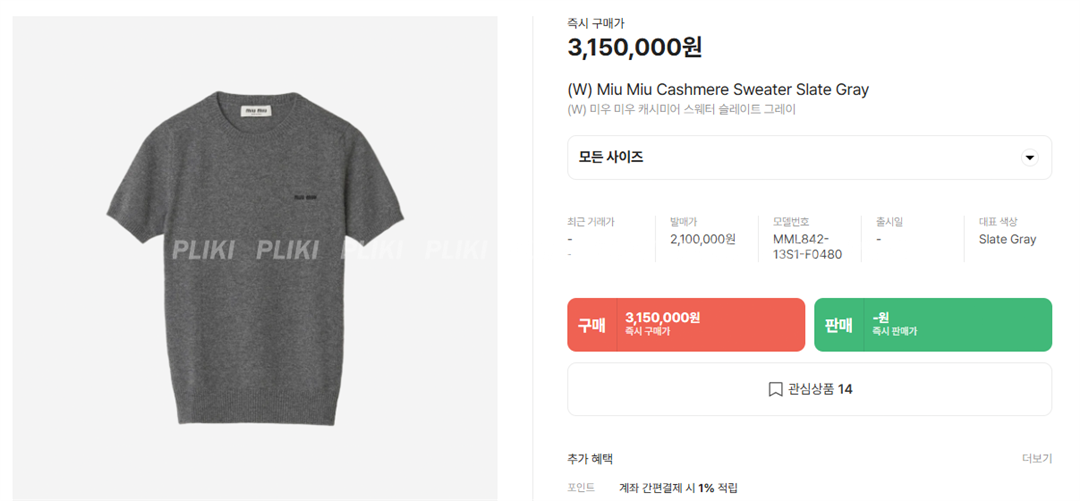Click the 추가 혜택 section heading
This screenshot has height=501, width=1080.
[x=590, y=458]
